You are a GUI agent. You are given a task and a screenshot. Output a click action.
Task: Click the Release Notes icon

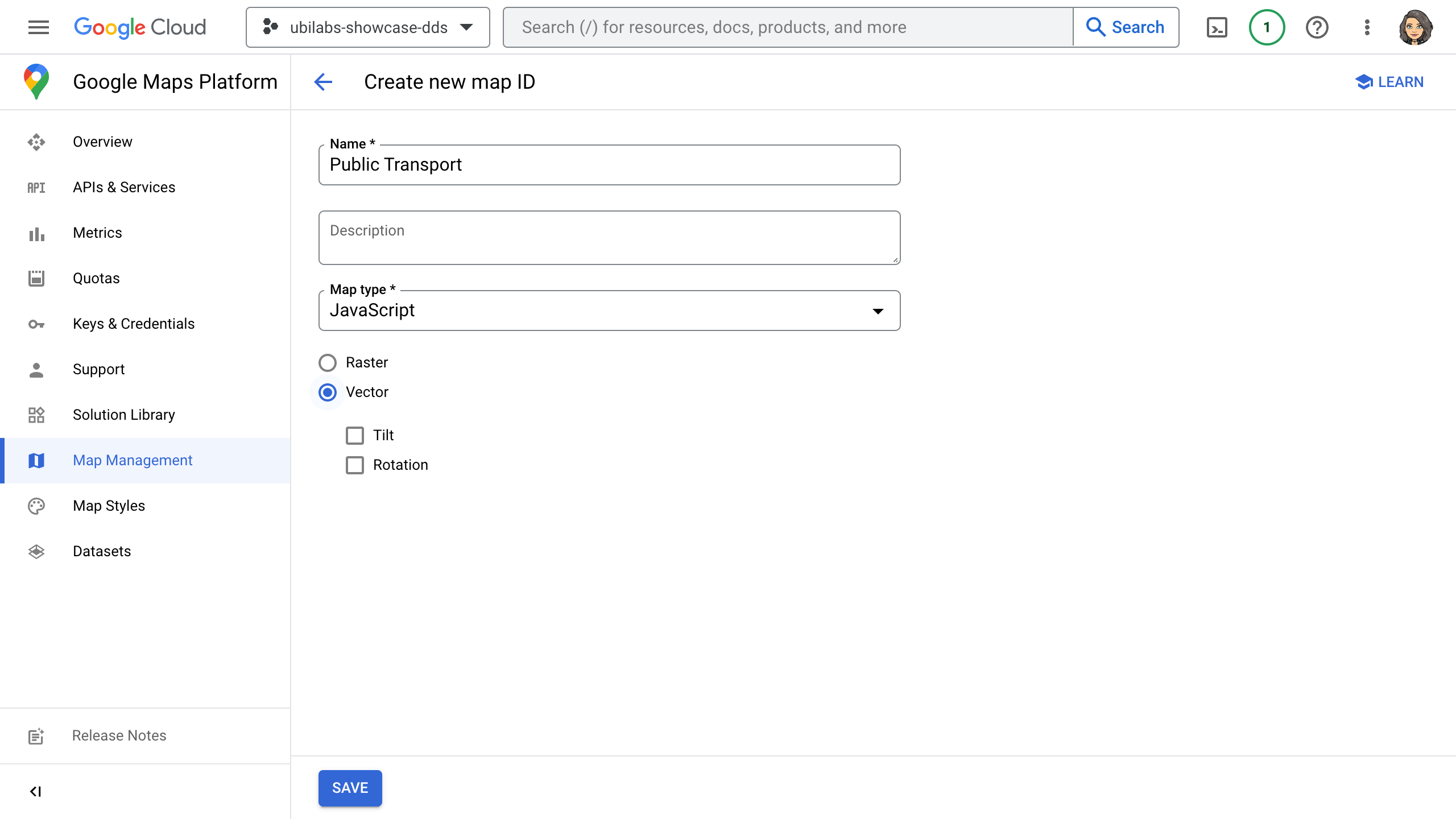tap(36, 736)
